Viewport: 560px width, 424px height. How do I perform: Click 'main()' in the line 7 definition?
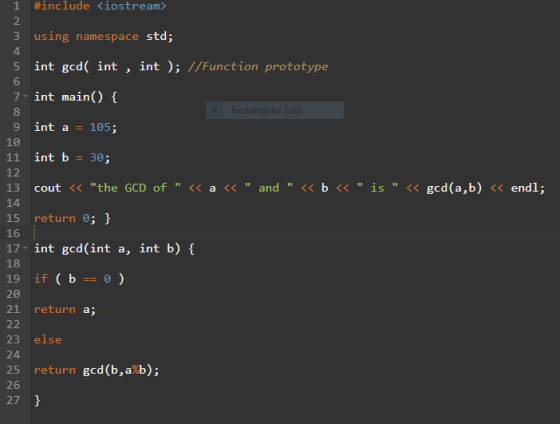coord(82,97)
